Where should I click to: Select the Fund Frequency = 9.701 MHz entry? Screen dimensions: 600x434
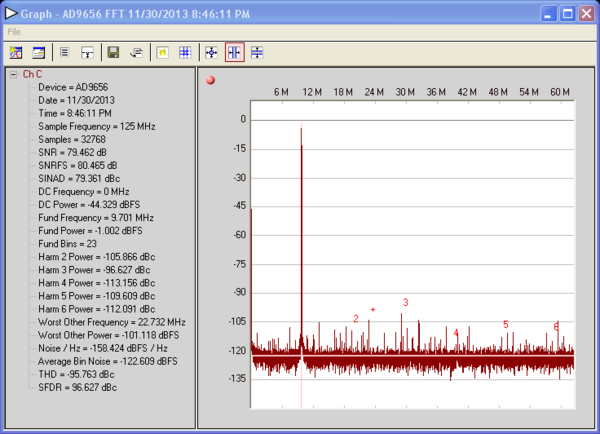click(96, 218)
